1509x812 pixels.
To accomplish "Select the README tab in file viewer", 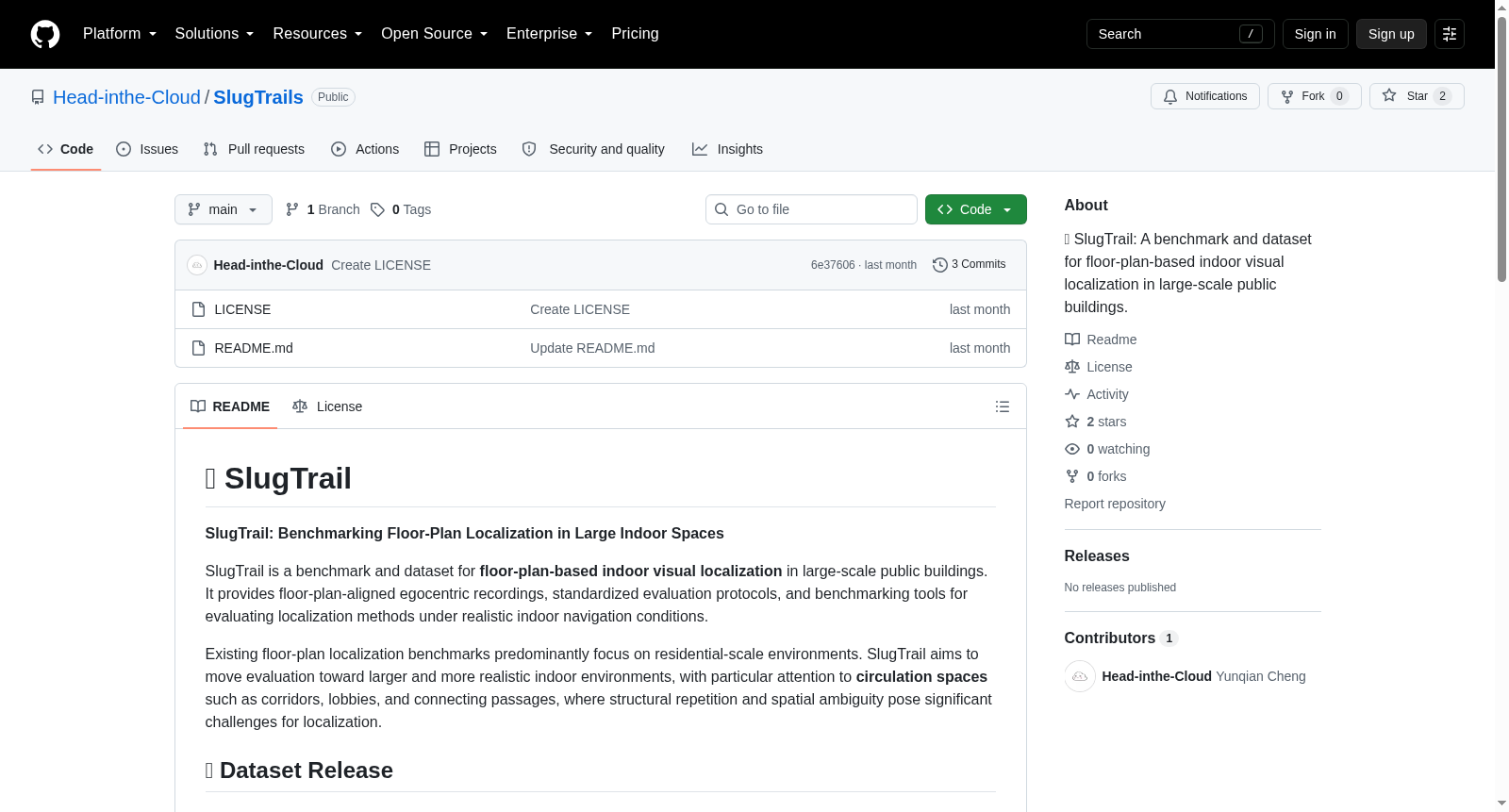I will click(x=230, y=406).
